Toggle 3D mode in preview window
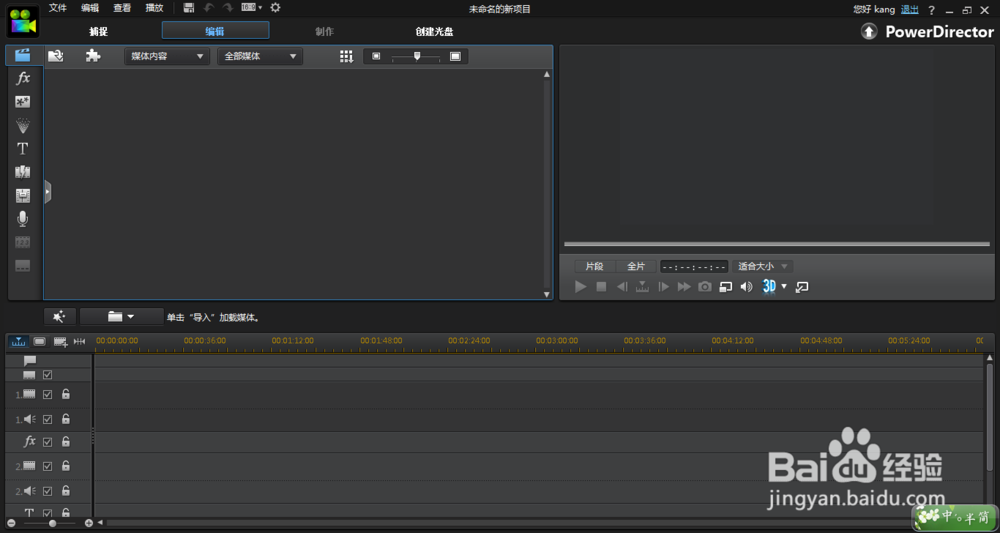The image size is (1000, 533). tap(769, 287)
